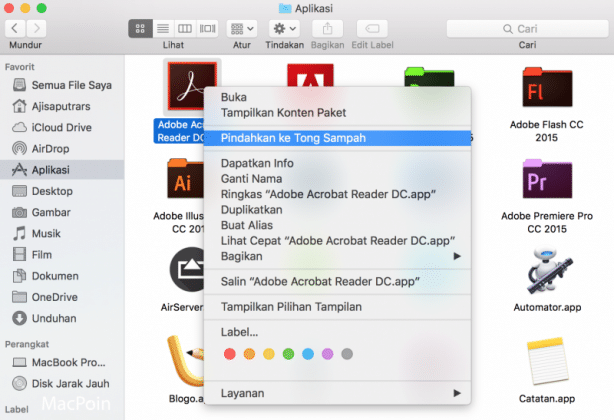Apply the orange label color
614x420 pixels.
[249, 354]
